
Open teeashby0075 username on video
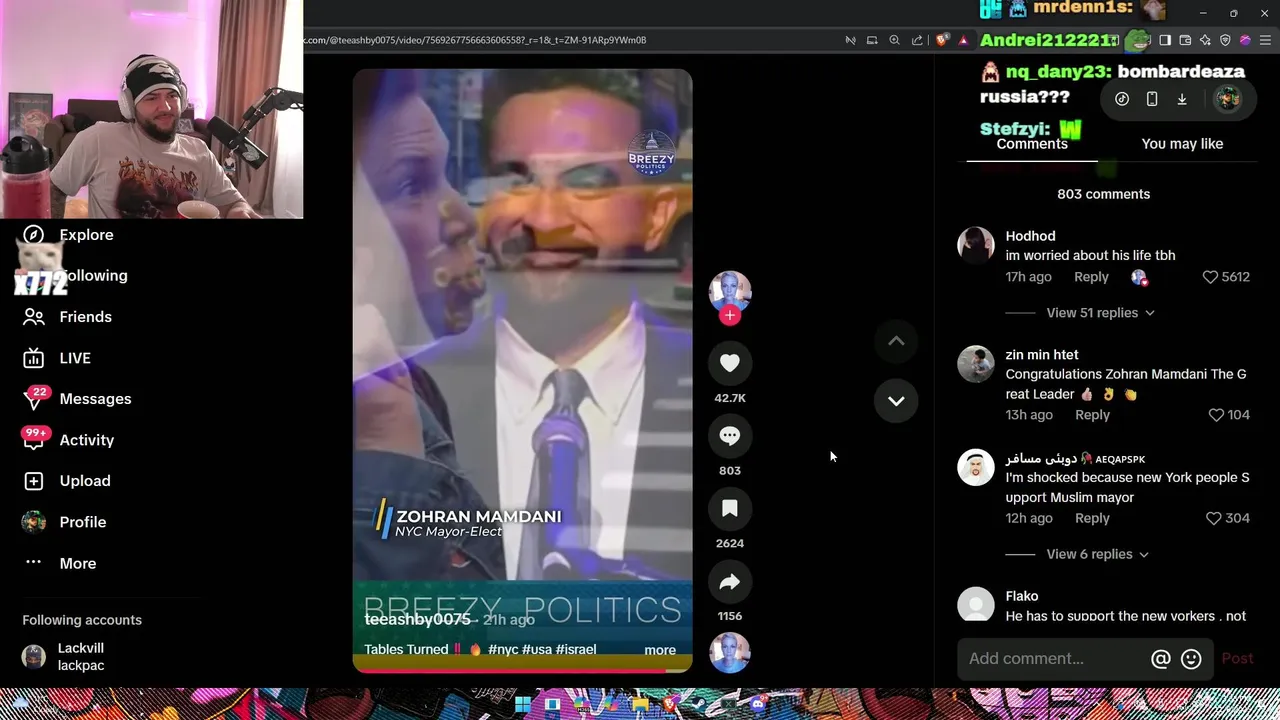(418, 620)
